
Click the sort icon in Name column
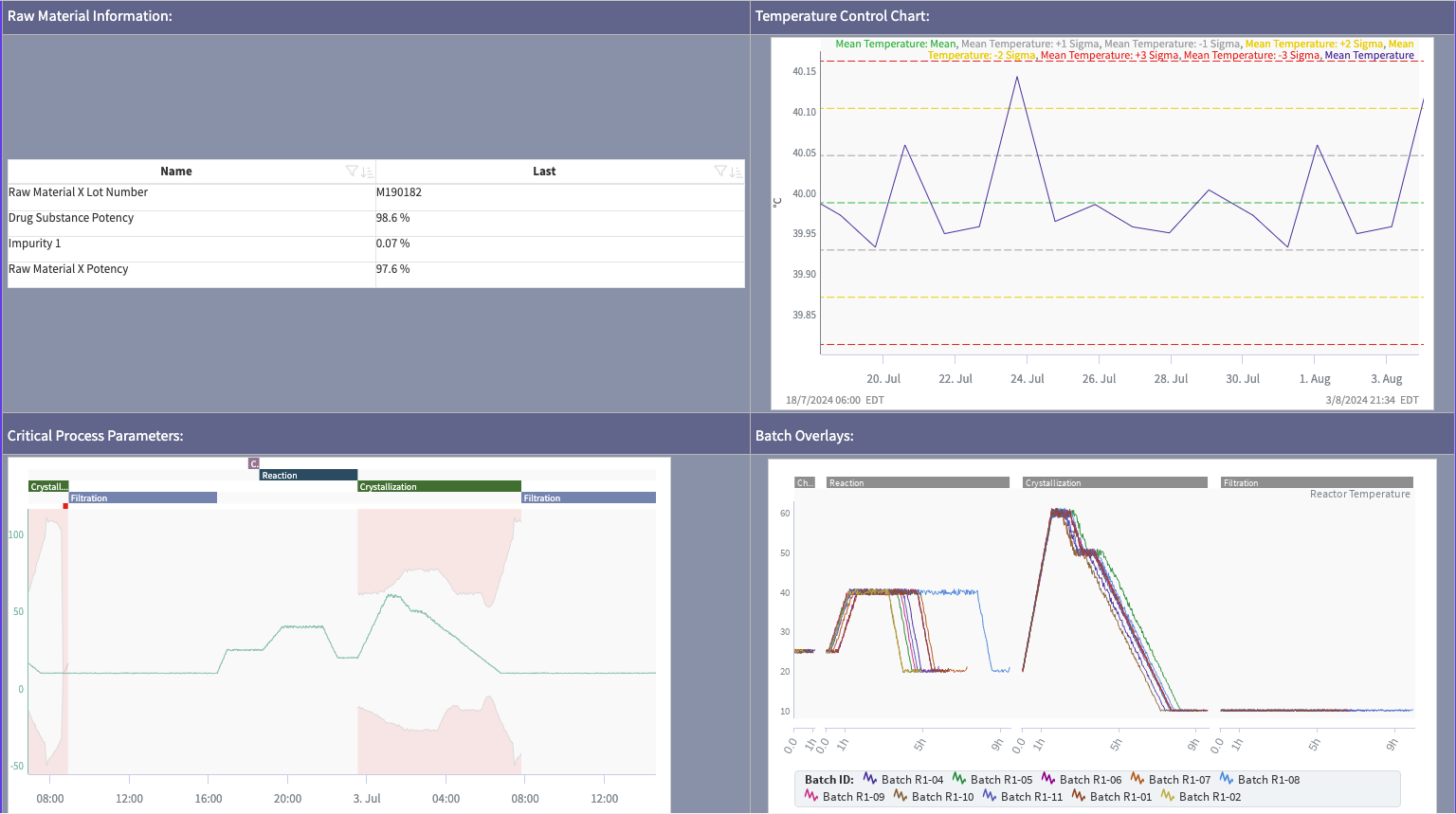coord(367,172)
